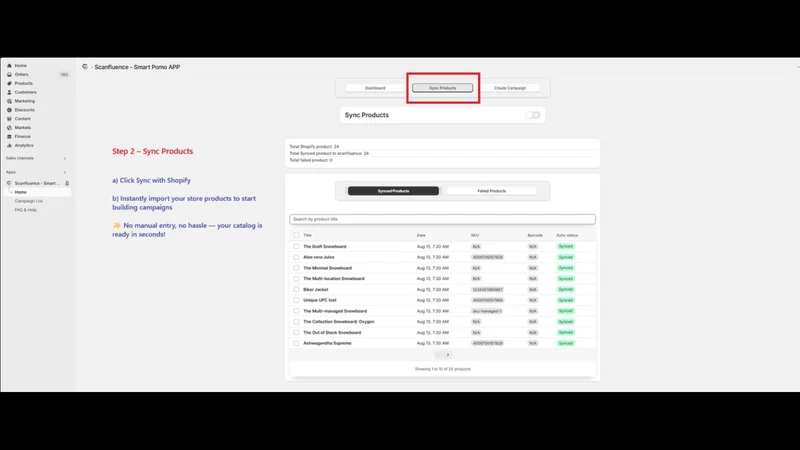Open the Marketing target icon
800x450 pixels.
click(x=9, y=101)
